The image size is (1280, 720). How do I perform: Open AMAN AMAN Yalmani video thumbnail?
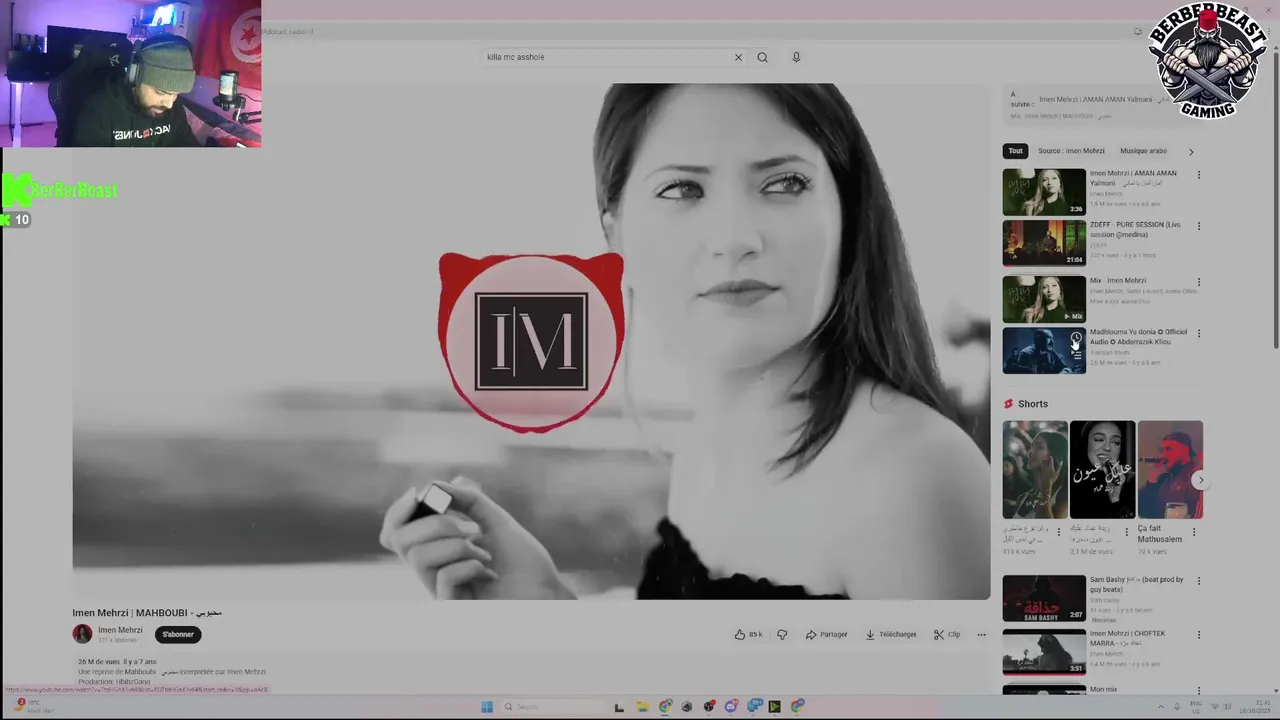1044,191
